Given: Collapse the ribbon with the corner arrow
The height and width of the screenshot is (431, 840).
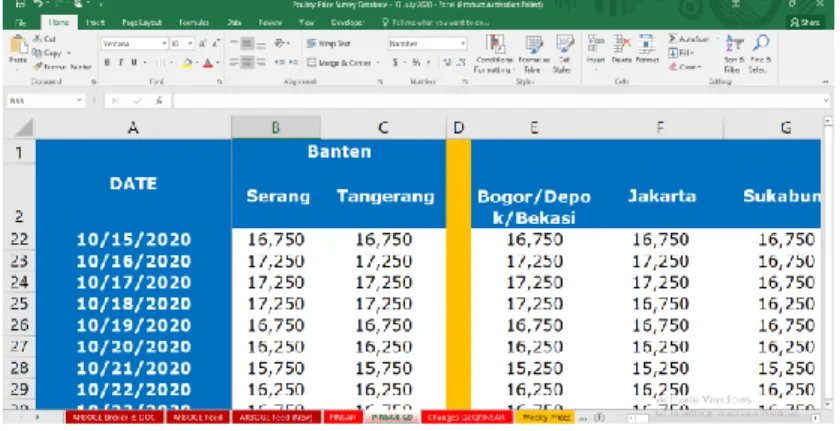Looking at the screenshot, I should pos(826,82).
